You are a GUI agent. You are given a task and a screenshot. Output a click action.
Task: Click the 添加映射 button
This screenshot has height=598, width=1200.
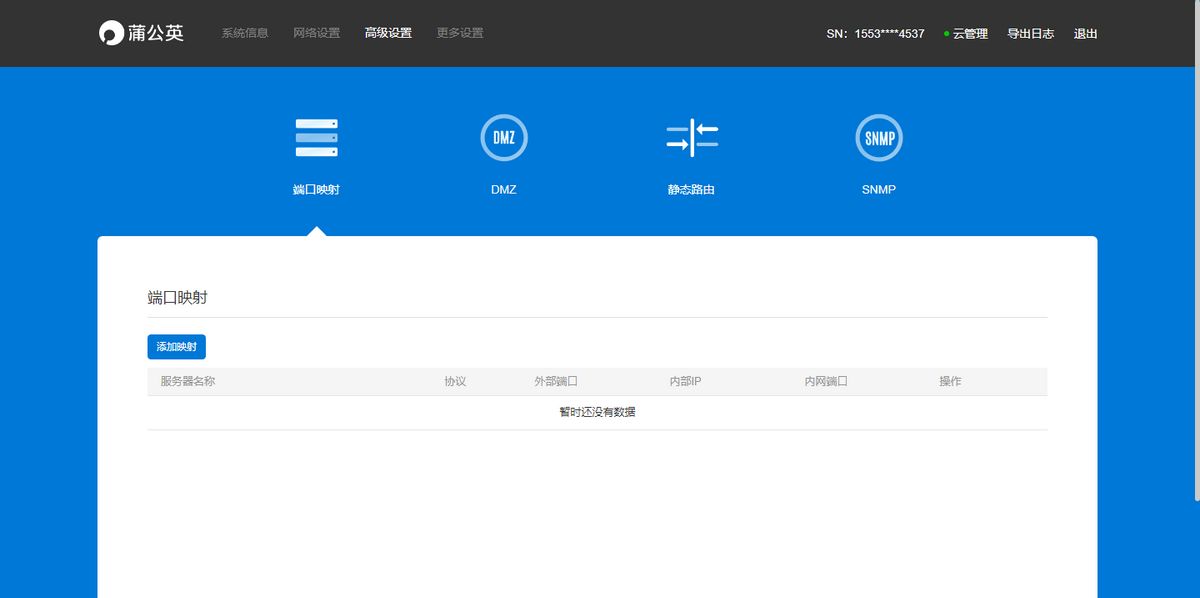click(176, 347)
